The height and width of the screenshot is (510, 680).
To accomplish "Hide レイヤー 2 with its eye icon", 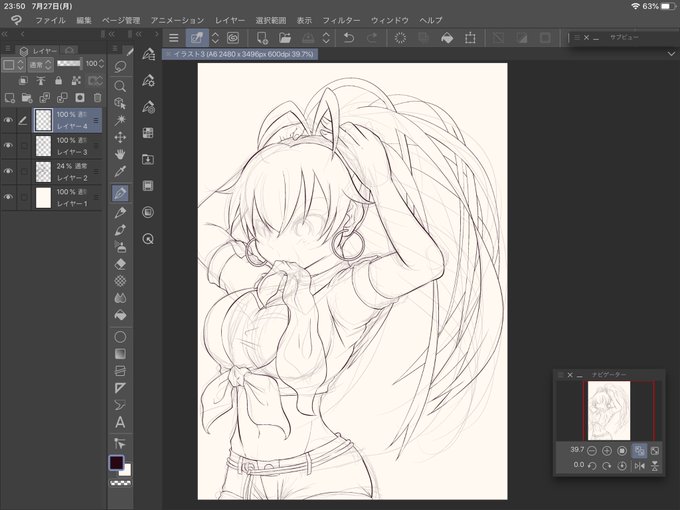I will tap(8, 171).
